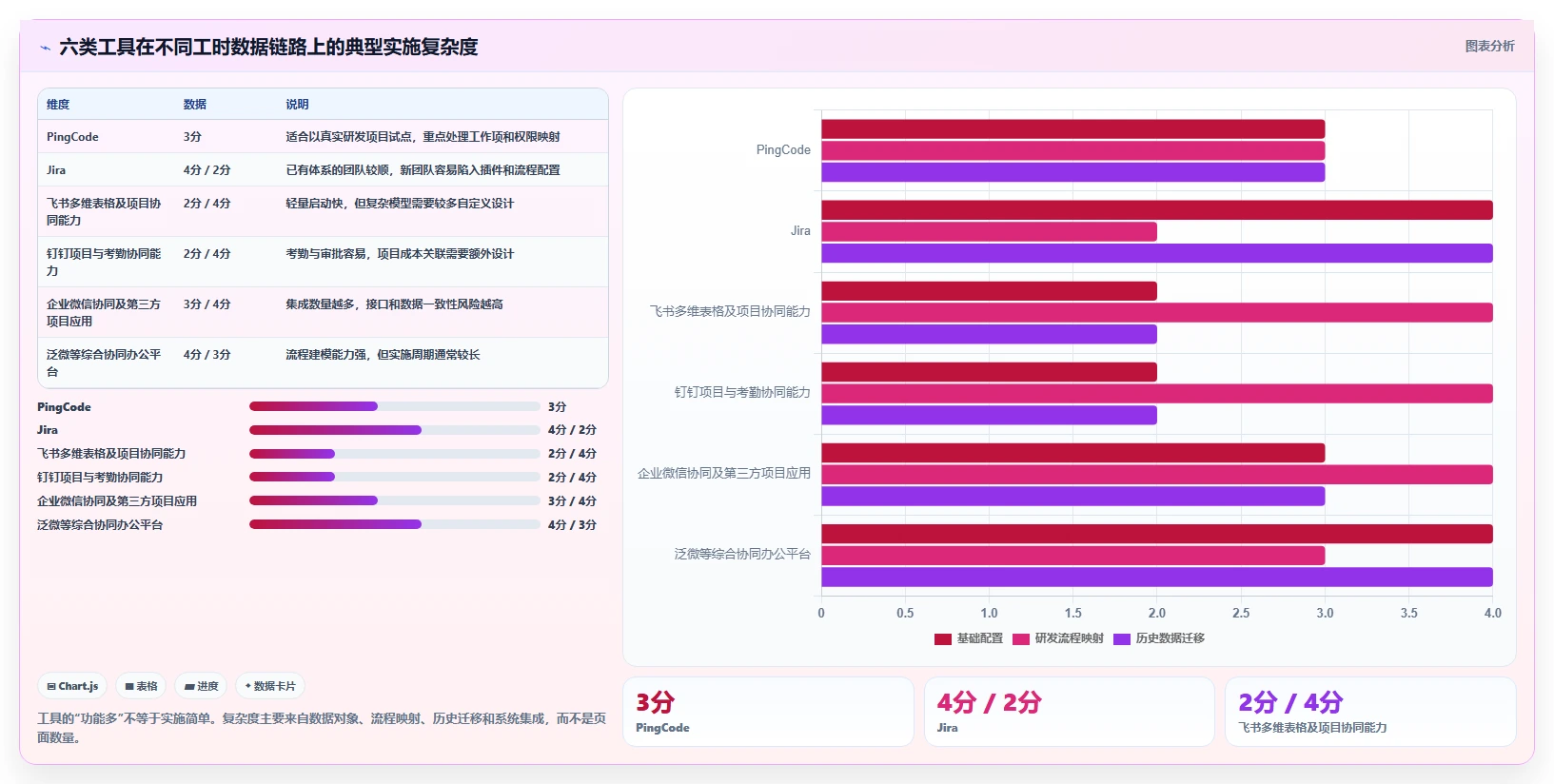Viewport: 1554px width, 784px height.
Task: Toggle the 基础配置 legend swatch
Action: click(x=943, y=638)
